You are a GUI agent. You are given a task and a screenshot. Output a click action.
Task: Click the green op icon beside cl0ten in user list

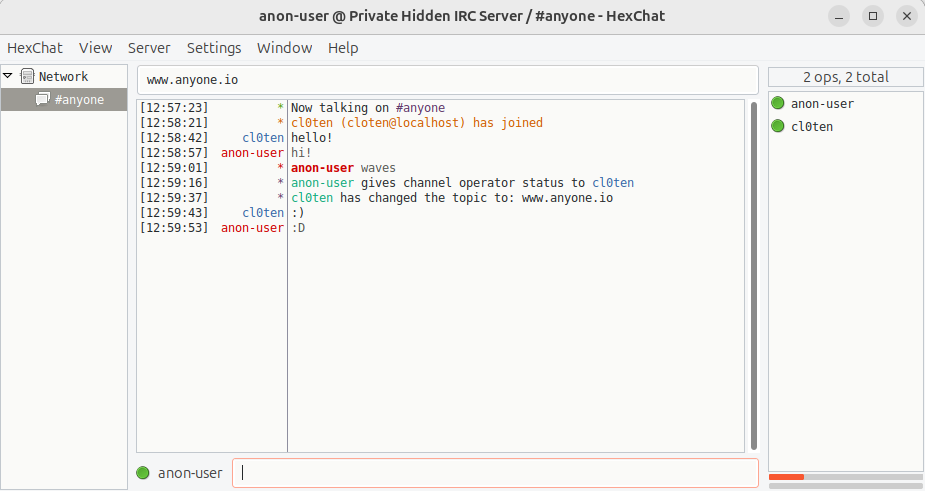(778, 126)
